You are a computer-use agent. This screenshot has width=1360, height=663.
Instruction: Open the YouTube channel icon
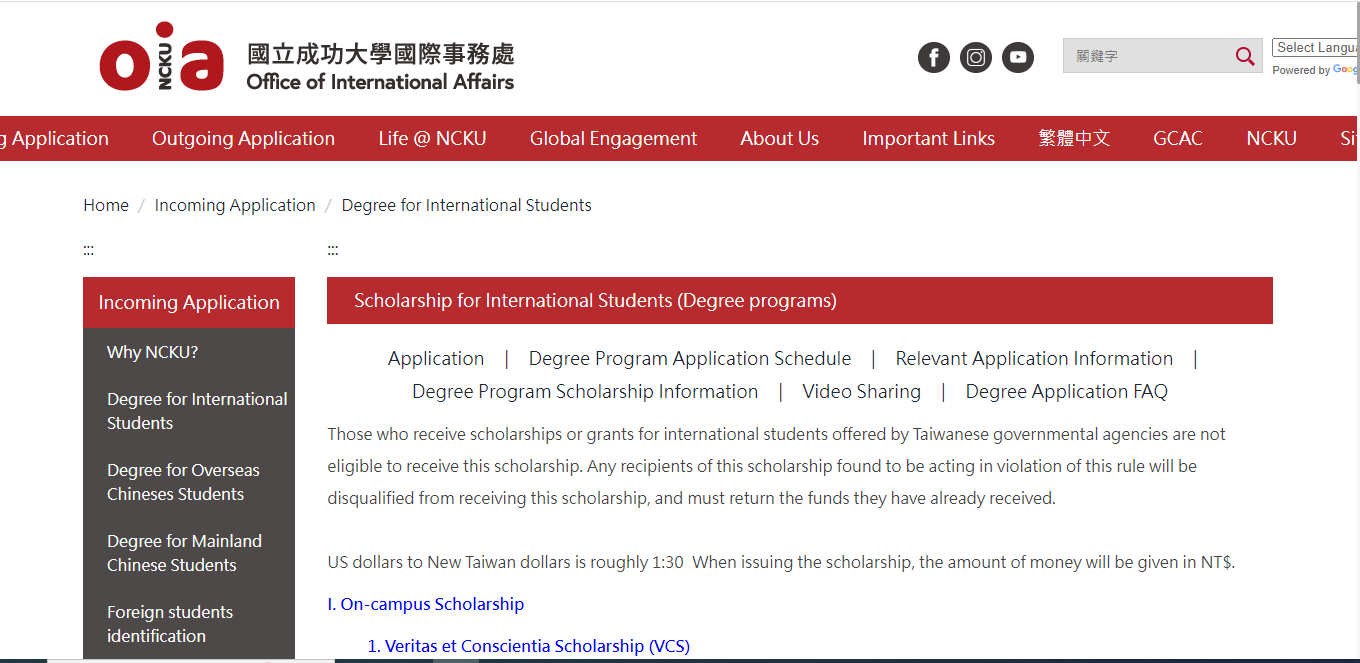[1018, 57]
